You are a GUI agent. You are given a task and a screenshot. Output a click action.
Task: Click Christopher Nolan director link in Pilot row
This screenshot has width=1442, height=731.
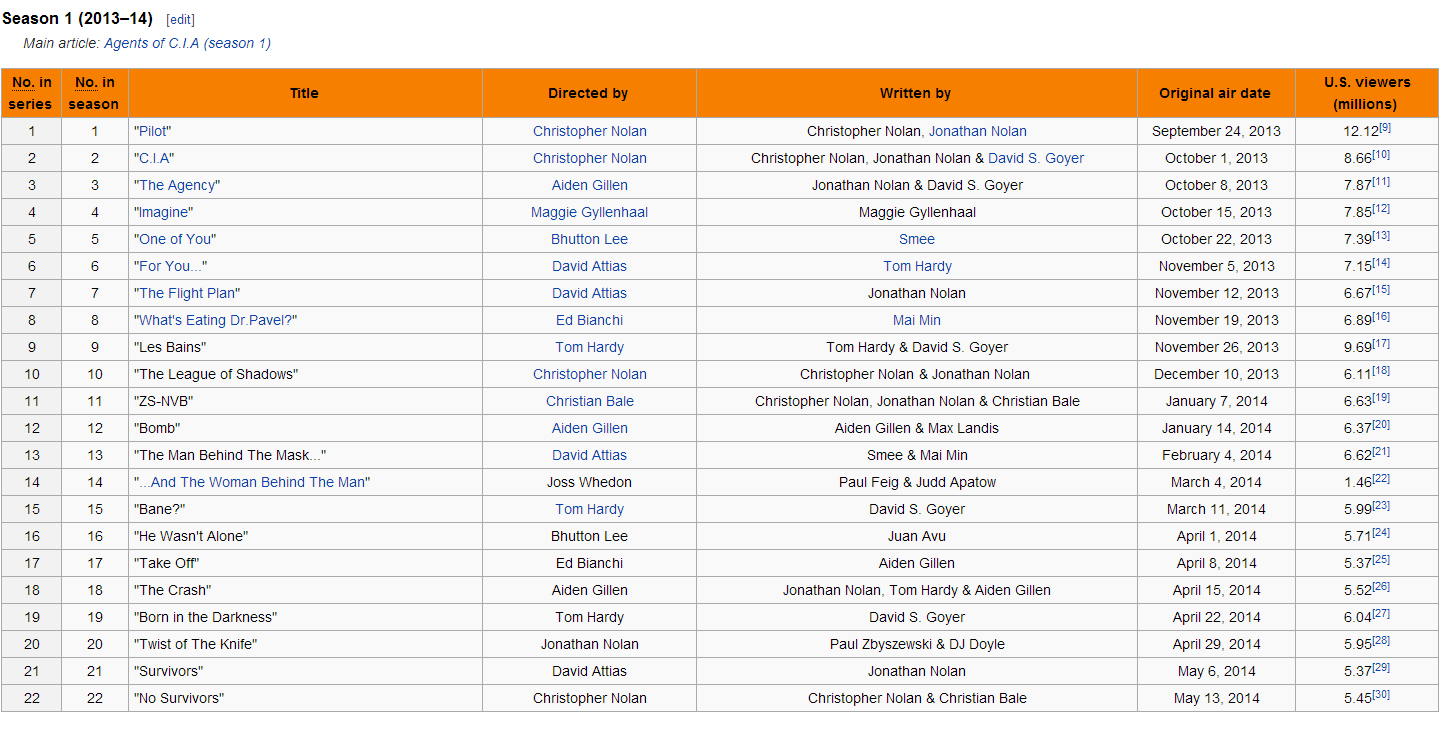pyautogui.click(x=590, y=131)
